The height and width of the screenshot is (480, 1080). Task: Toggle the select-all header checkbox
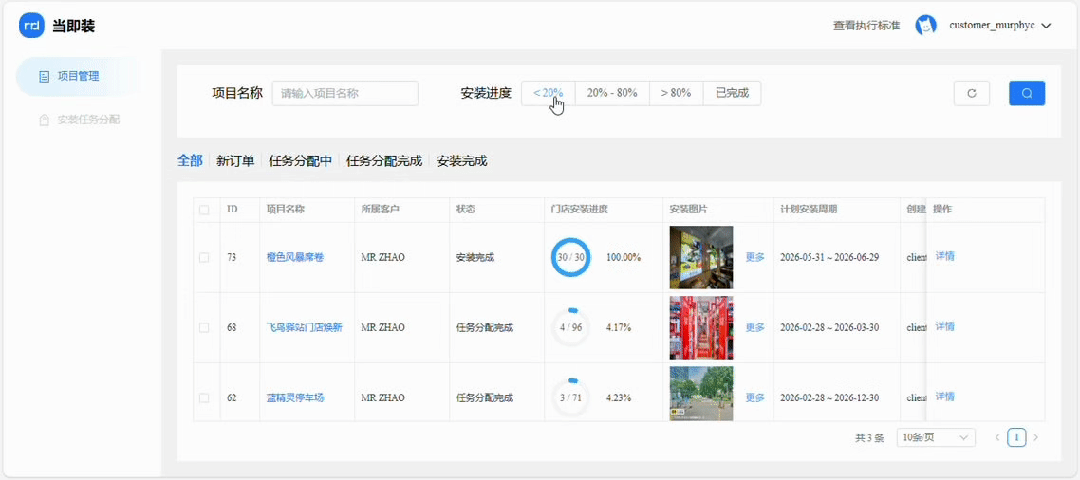tap(204, 210)
